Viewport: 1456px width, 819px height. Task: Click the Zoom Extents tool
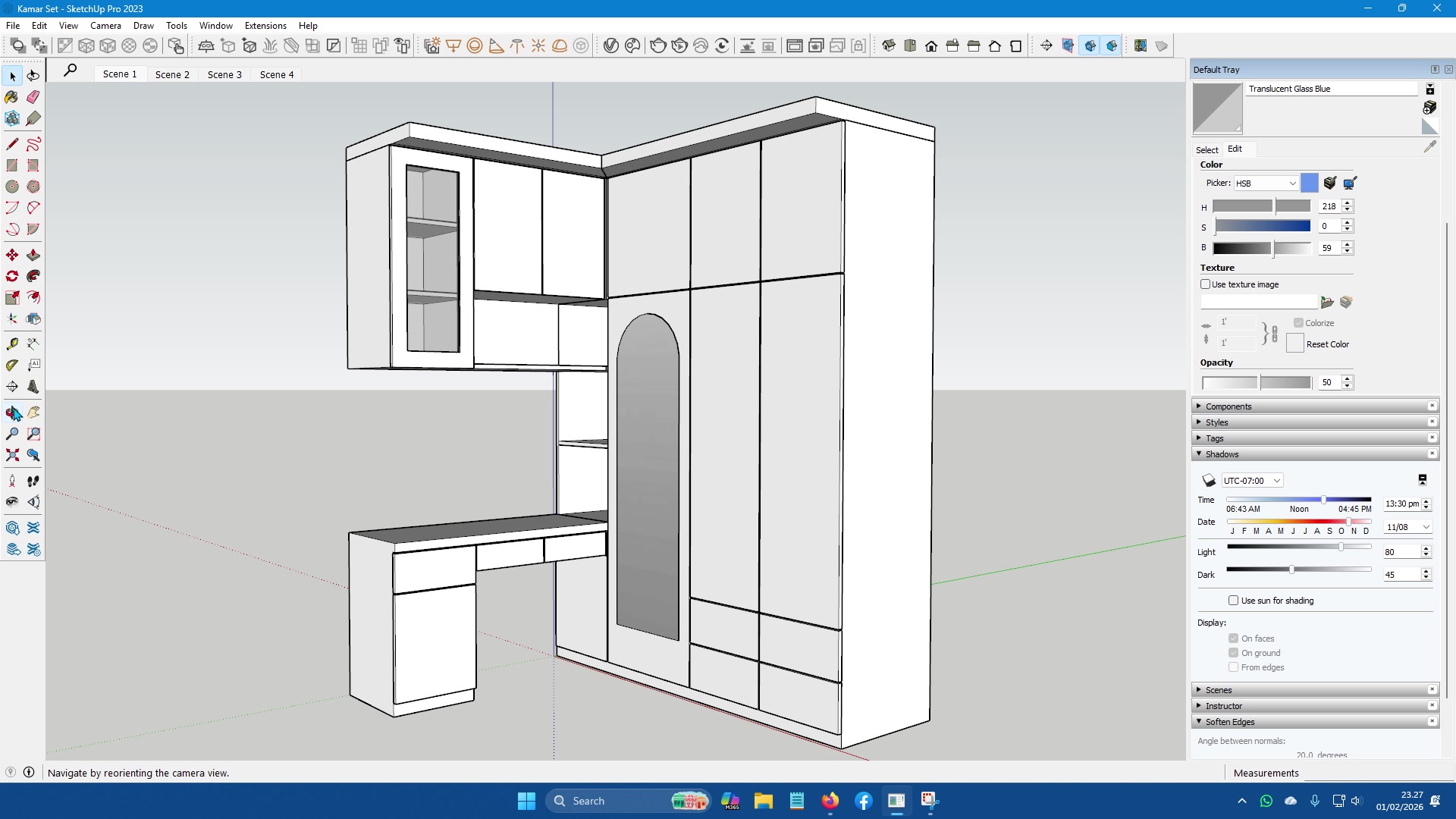click(x=12, y=455)
